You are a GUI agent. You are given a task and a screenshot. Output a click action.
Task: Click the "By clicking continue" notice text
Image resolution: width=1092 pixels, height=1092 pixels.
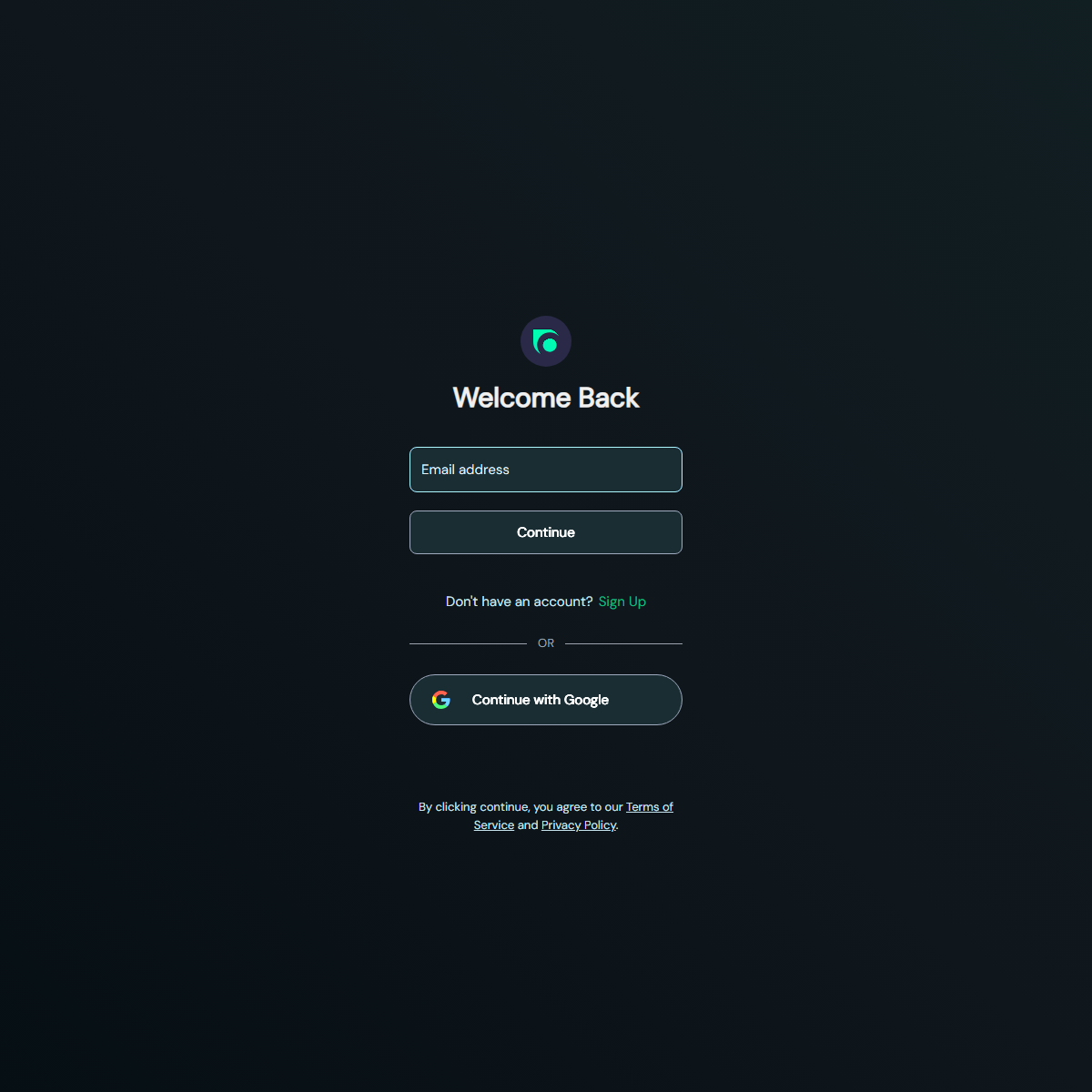tap(546, 816)
